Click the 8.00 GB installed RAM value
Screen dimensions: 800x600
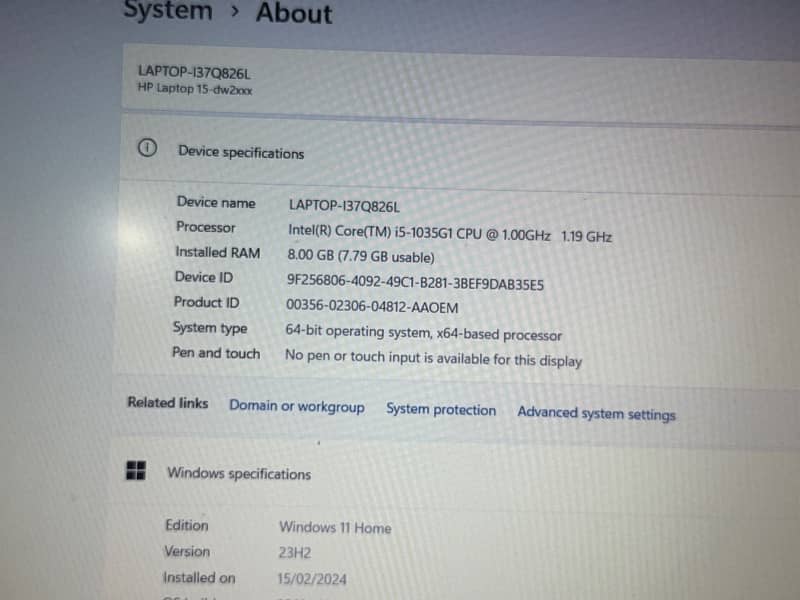point(361,257)
